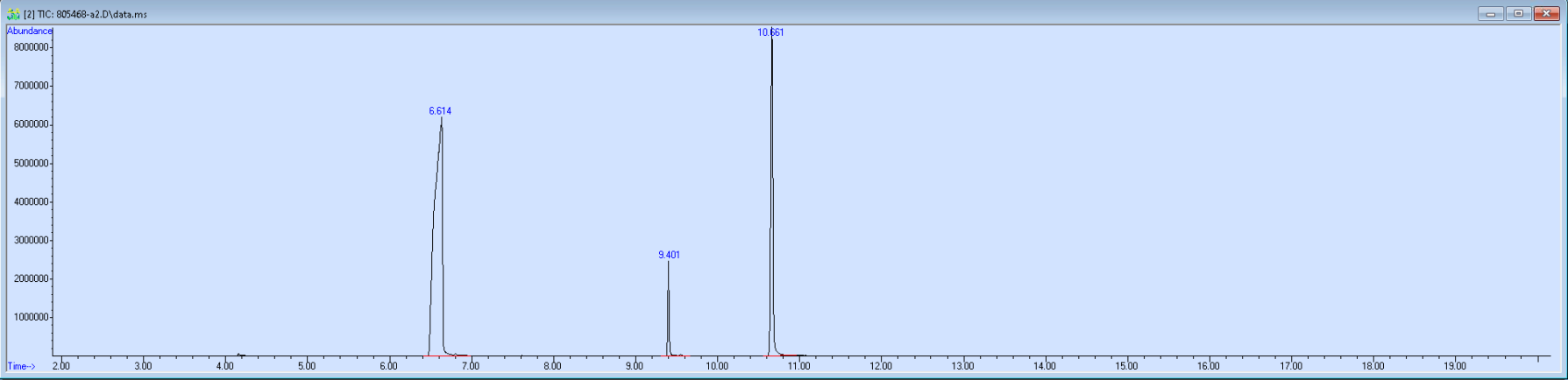Select the peak label 10.661
The image size is (1568, 380).
(771, 32)
